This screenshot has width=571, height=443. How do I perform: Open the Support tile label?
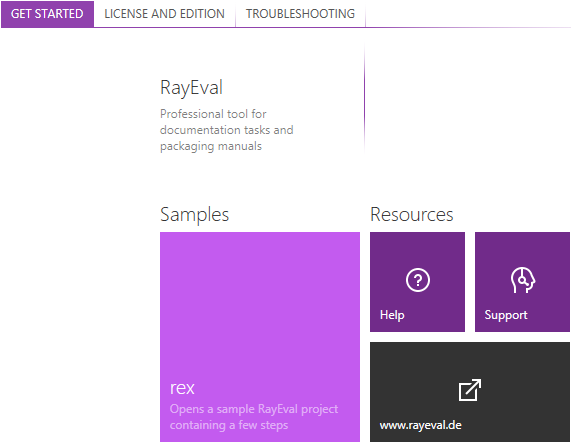point(506,315)
